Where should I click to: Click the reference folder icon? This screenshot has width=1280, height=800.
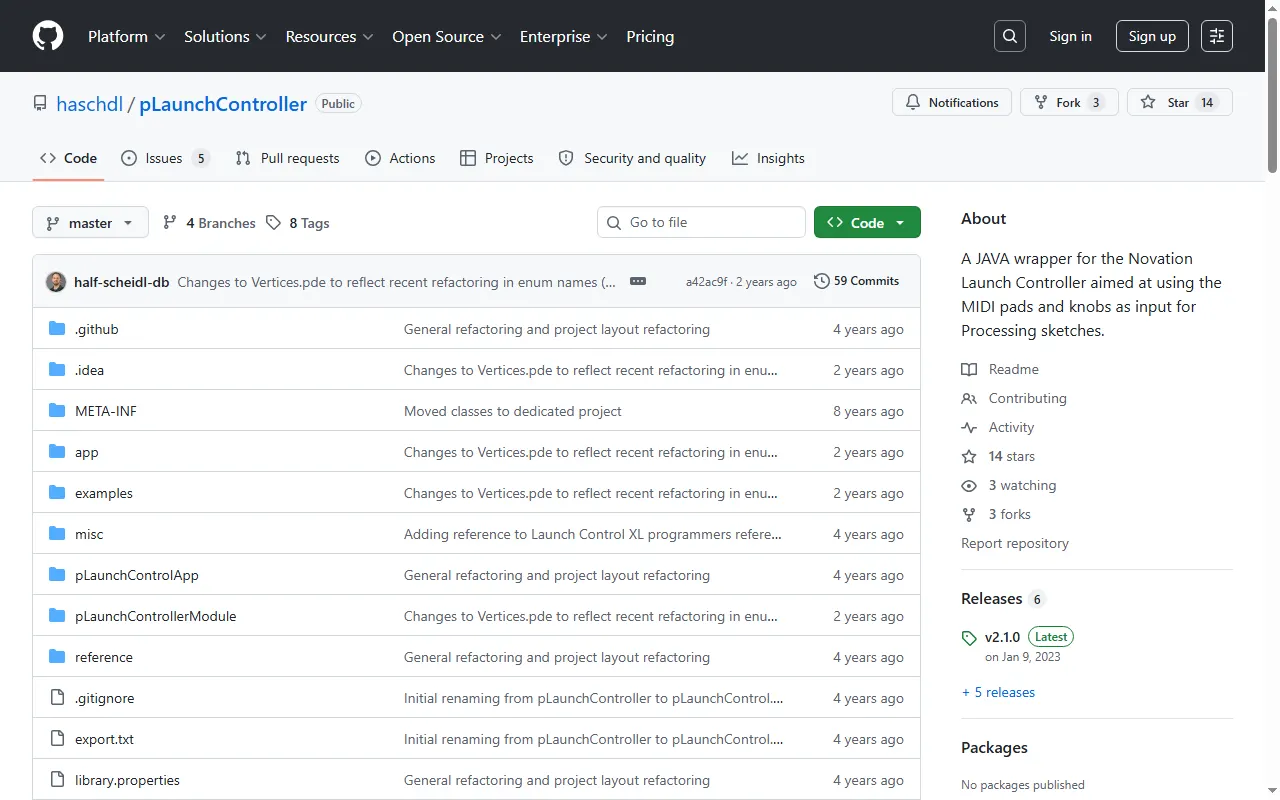point(57,657)
